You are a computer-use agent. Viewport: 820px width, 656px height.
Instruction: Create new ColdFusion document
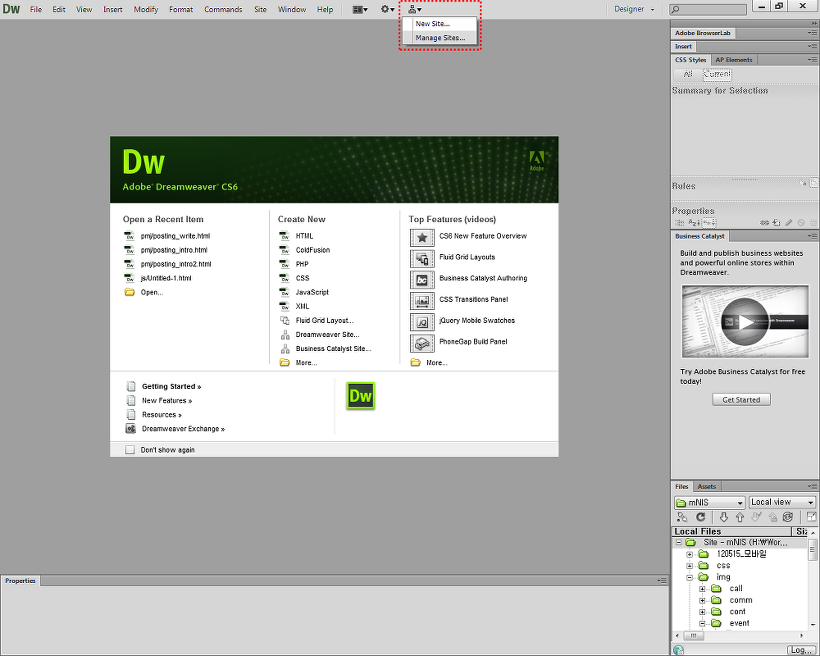313,250
